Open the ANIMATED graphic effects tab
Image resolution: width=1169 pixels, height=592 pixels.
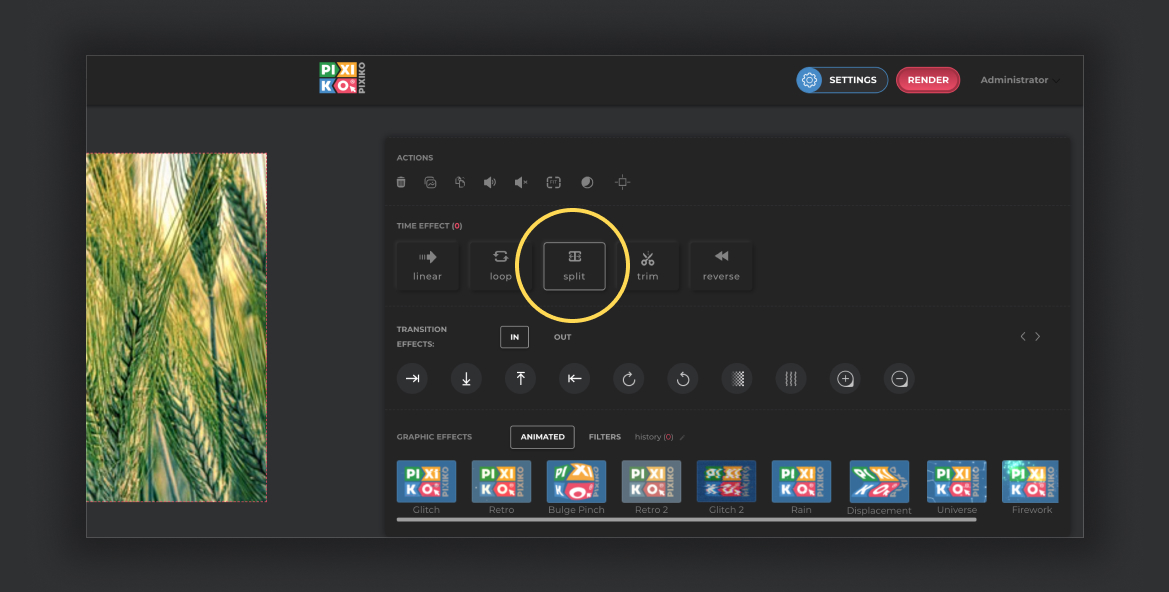pos(542,437)
